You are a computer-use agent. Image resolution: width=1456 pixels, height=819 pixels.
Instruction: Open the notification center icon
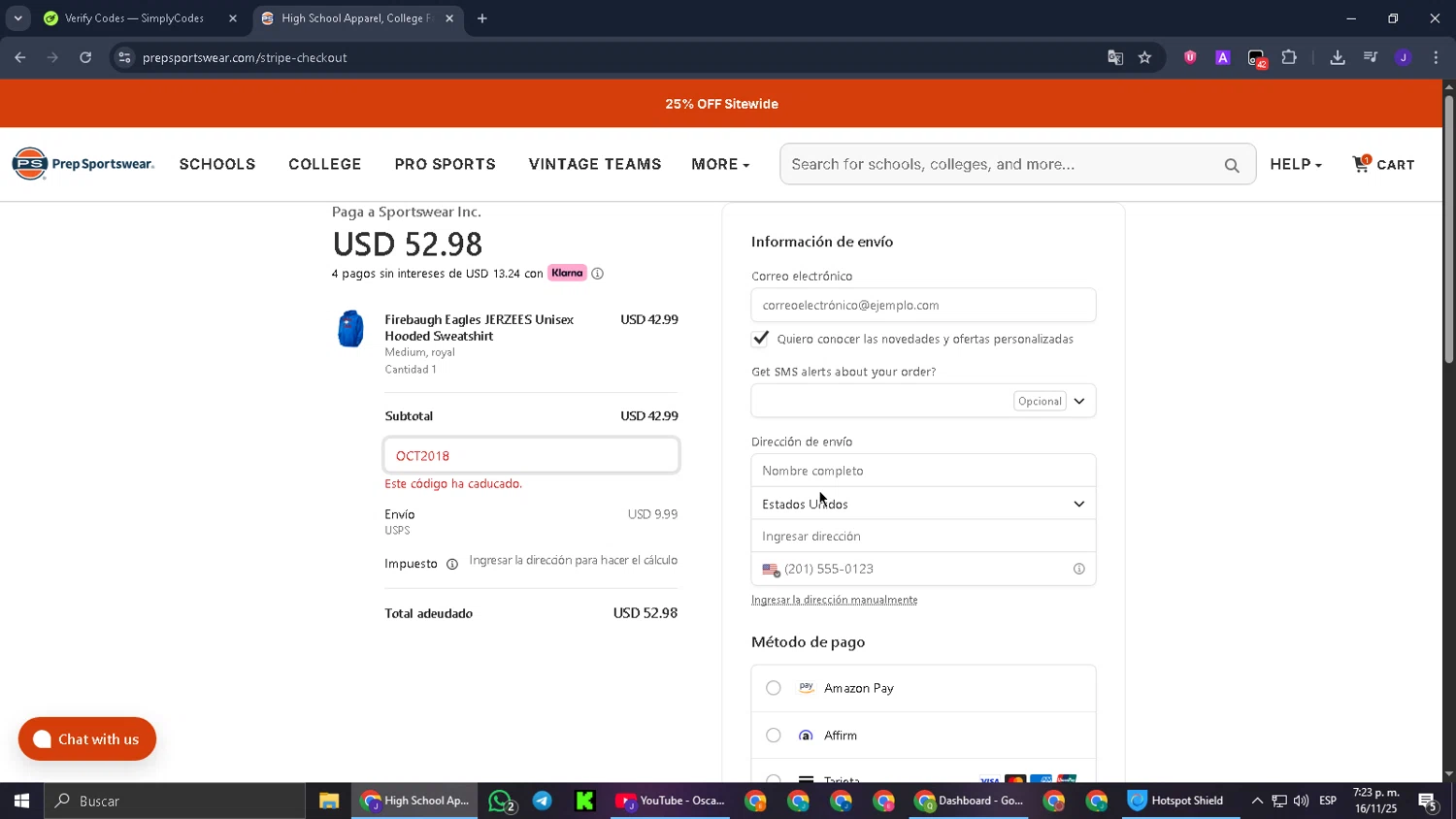click(x=1427, y=801)
